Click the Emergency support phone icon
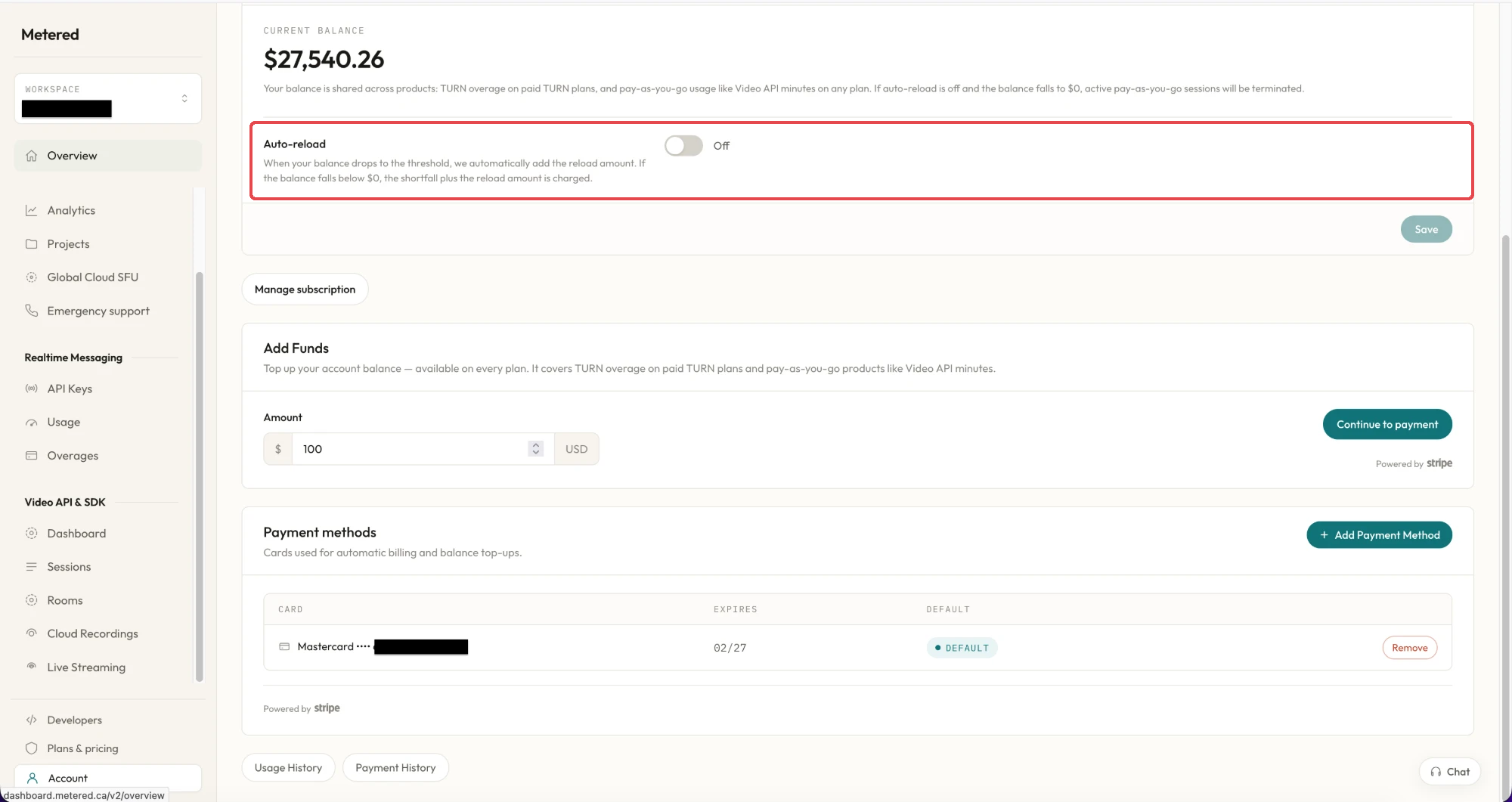Image resolution: width=1512 pixels, height=802 pixels. [31, 311]
